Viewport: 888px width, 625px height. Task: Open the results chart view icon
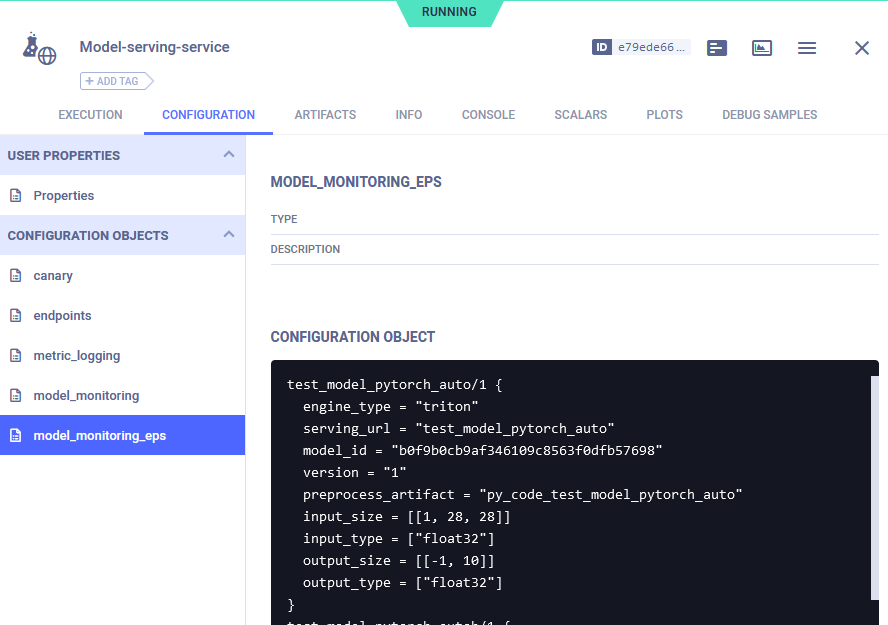click(762, 48)
